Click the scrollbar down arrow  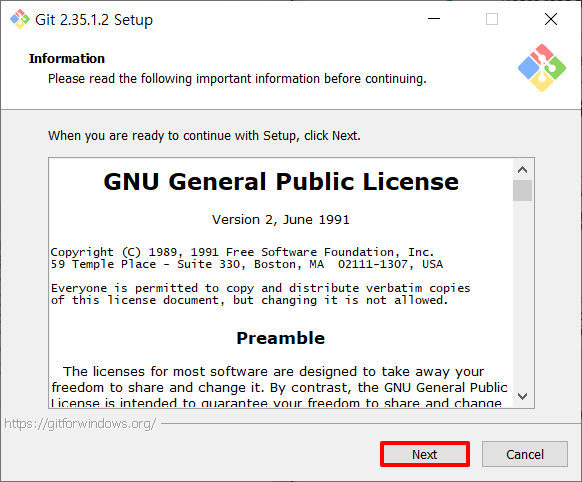click(x=522, y=396)
